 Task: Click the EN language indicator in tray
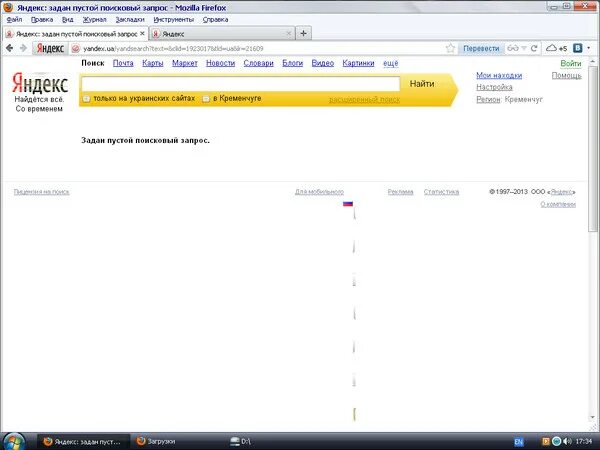(518, 442)
